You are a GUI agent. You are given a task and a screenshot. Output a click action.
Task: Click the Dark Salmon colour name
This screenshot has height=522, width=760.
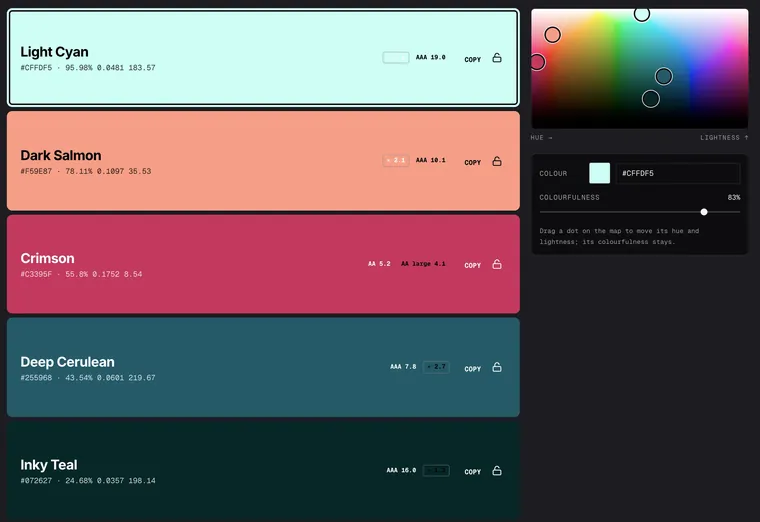pyautogui.click(x=61, y=155)
